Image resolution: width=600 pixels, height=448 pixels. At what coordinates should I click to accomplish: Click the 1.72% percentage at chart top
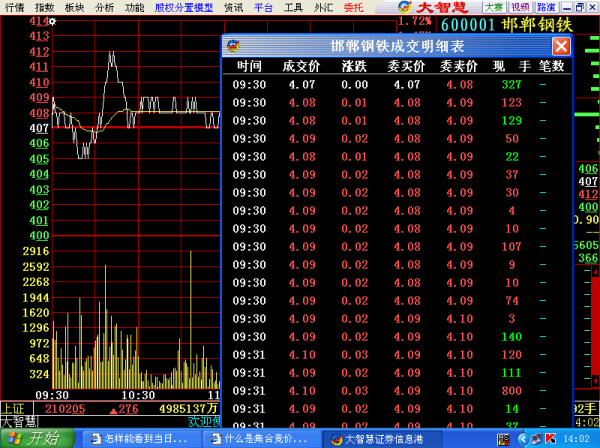tap(414, 21)
